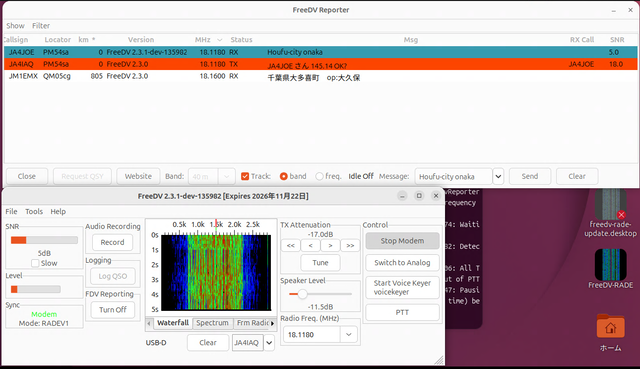
Task: Click the Log QSO button
Action: (113, 276)
